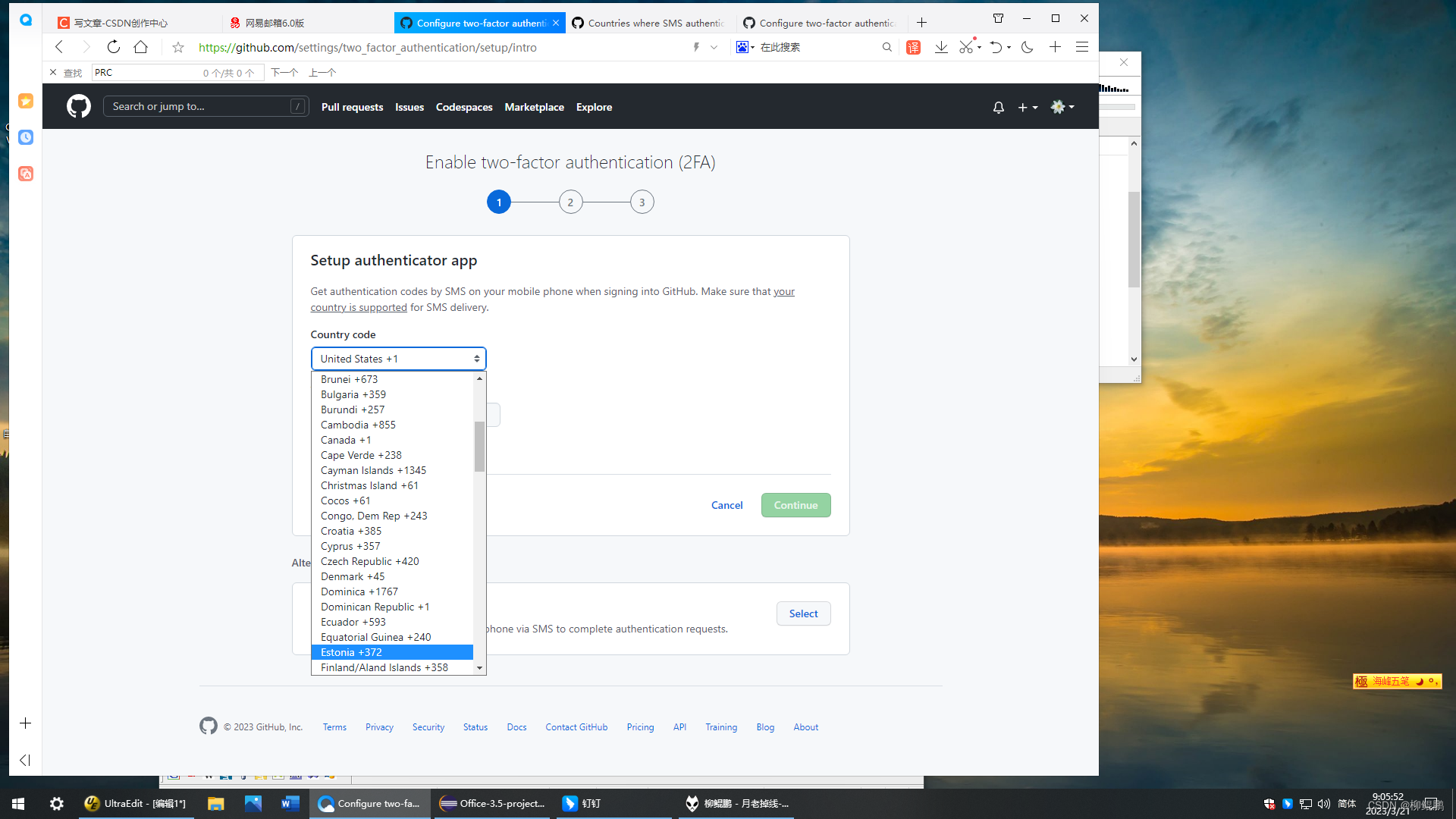
Task: Mute system volume in the tray
Action: point(1324,803)
